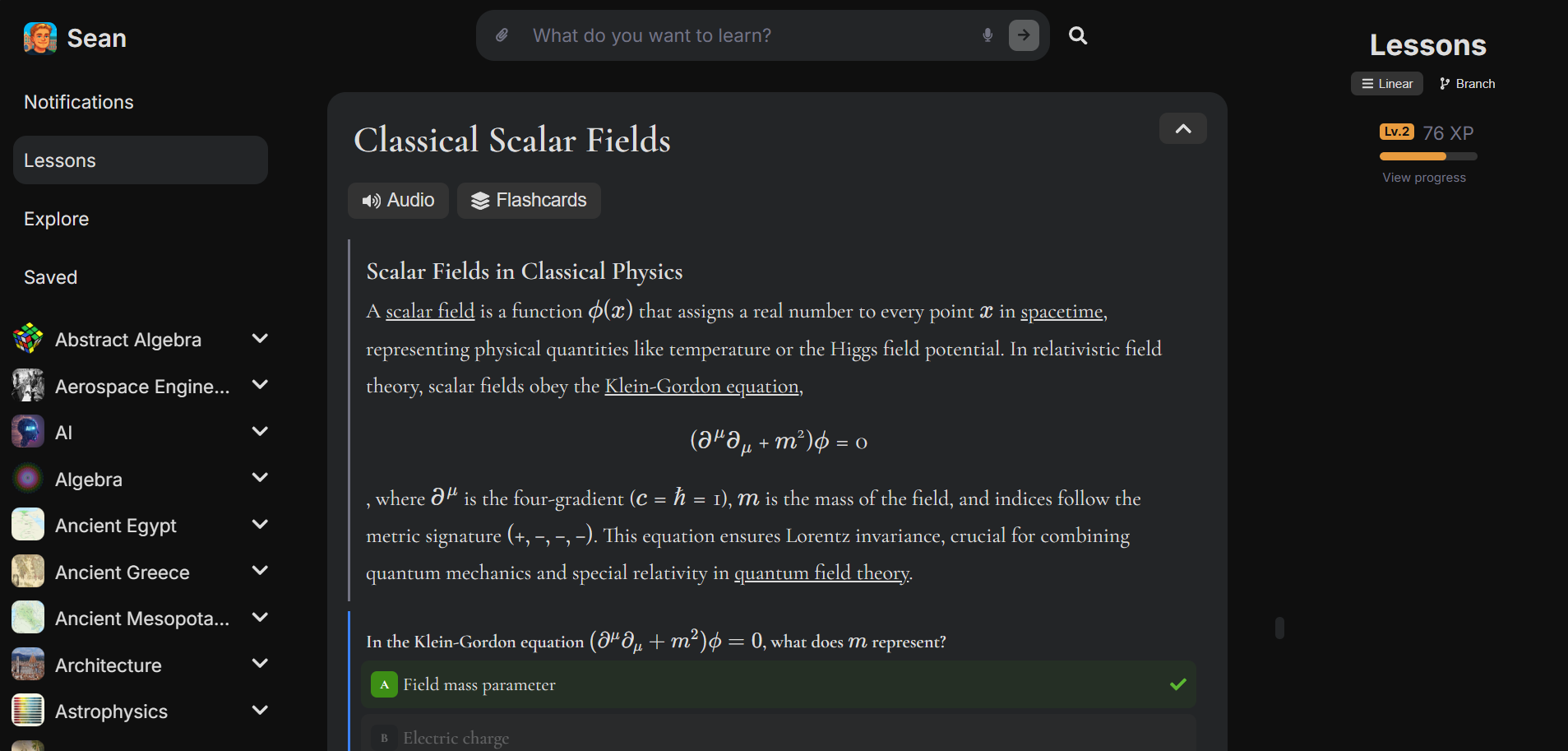
Task: Click the XP progress bar
Action: pyautogui.click(x=1428, y=156)
